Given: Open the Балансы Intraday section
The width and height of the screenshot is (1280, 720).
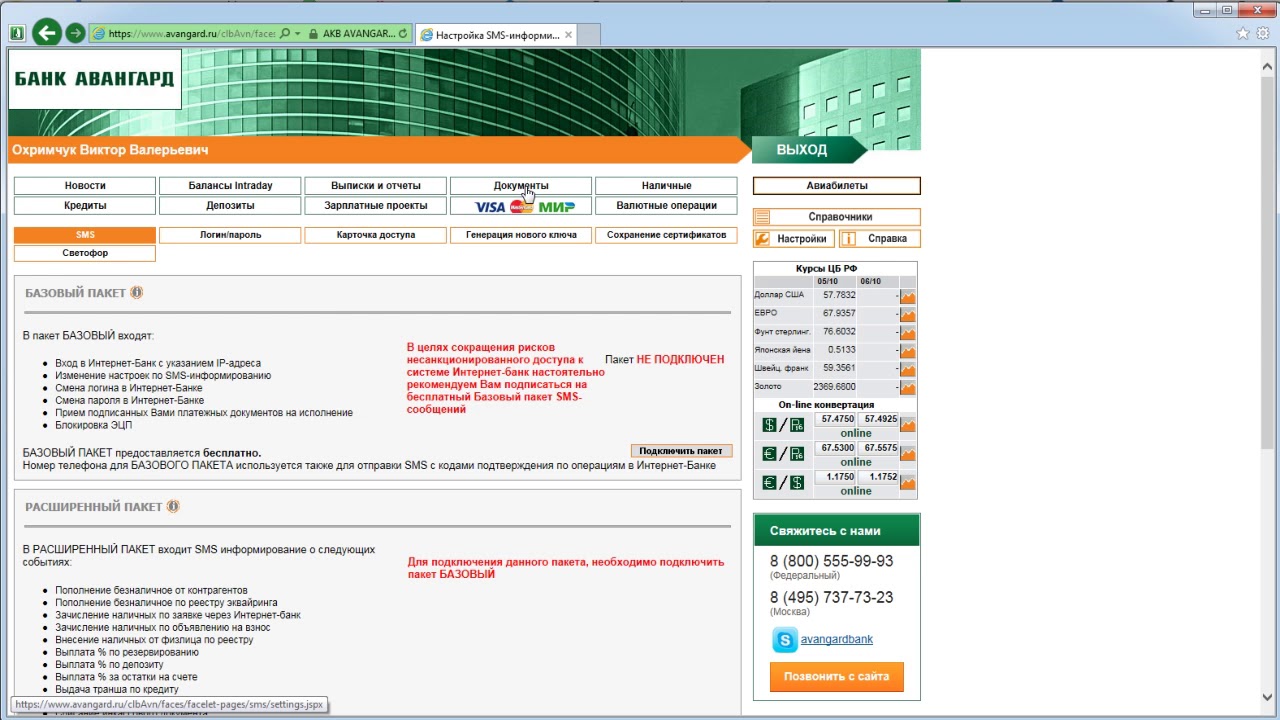Looking at the screenshot, I should tap(230, 186).
